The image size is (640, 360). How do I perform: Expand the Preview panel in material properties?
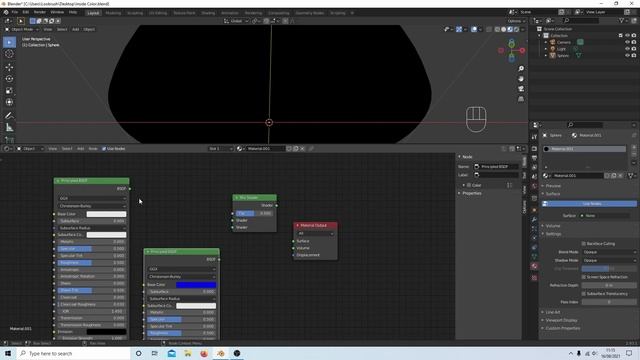point(552,186)
